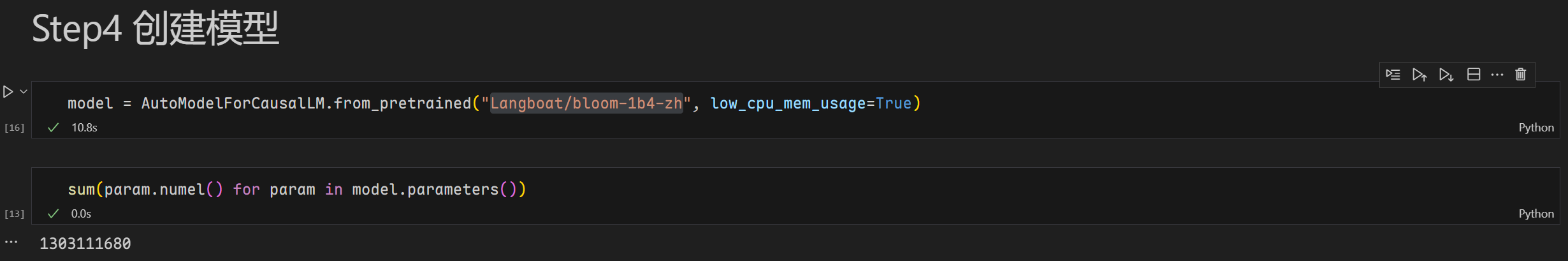Screen dimensions: 1568x261
Task: Open the run options dropdown chevron
Action: tap(24, 92)
